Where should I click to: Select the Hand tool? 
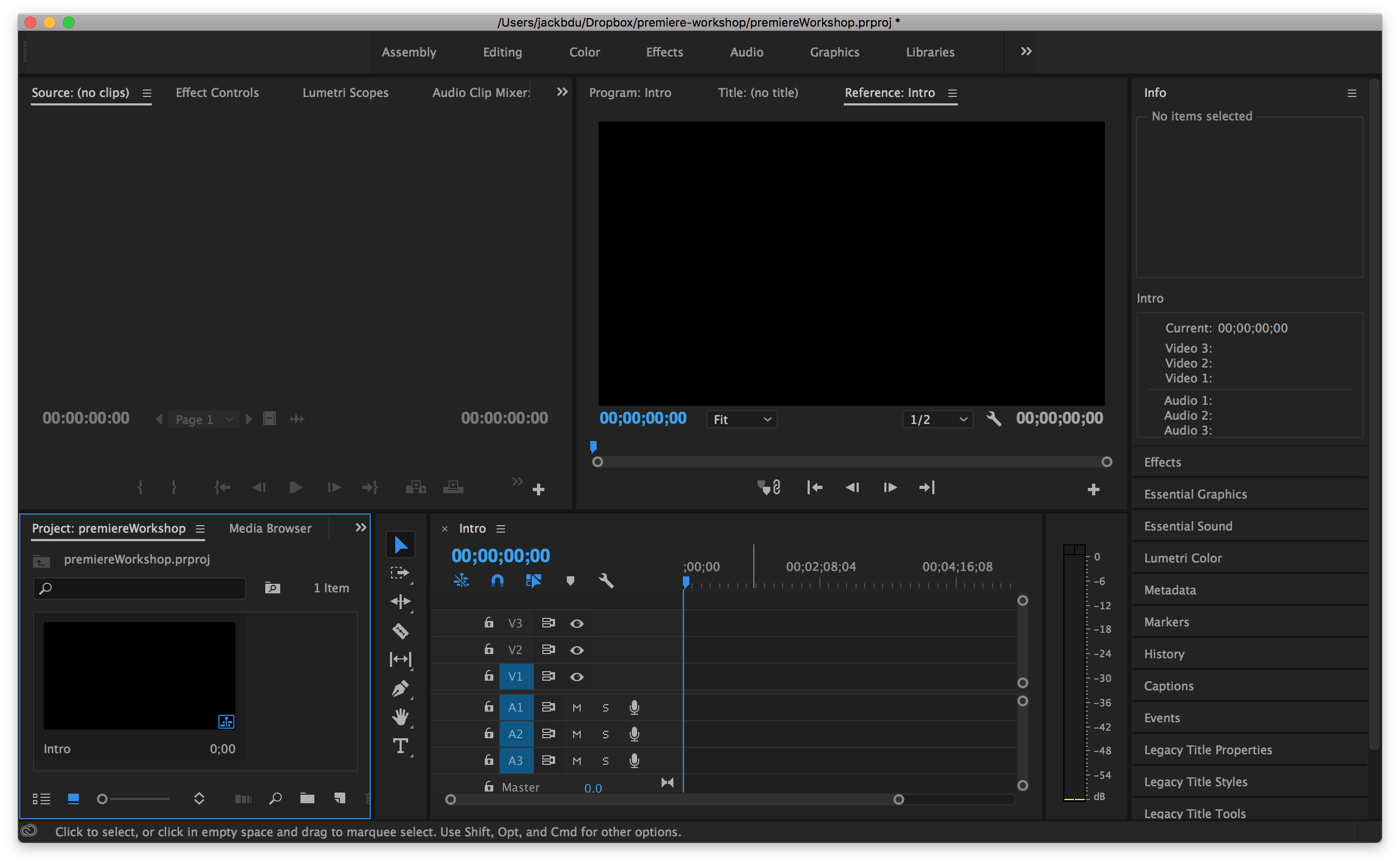tap(401, 717)
